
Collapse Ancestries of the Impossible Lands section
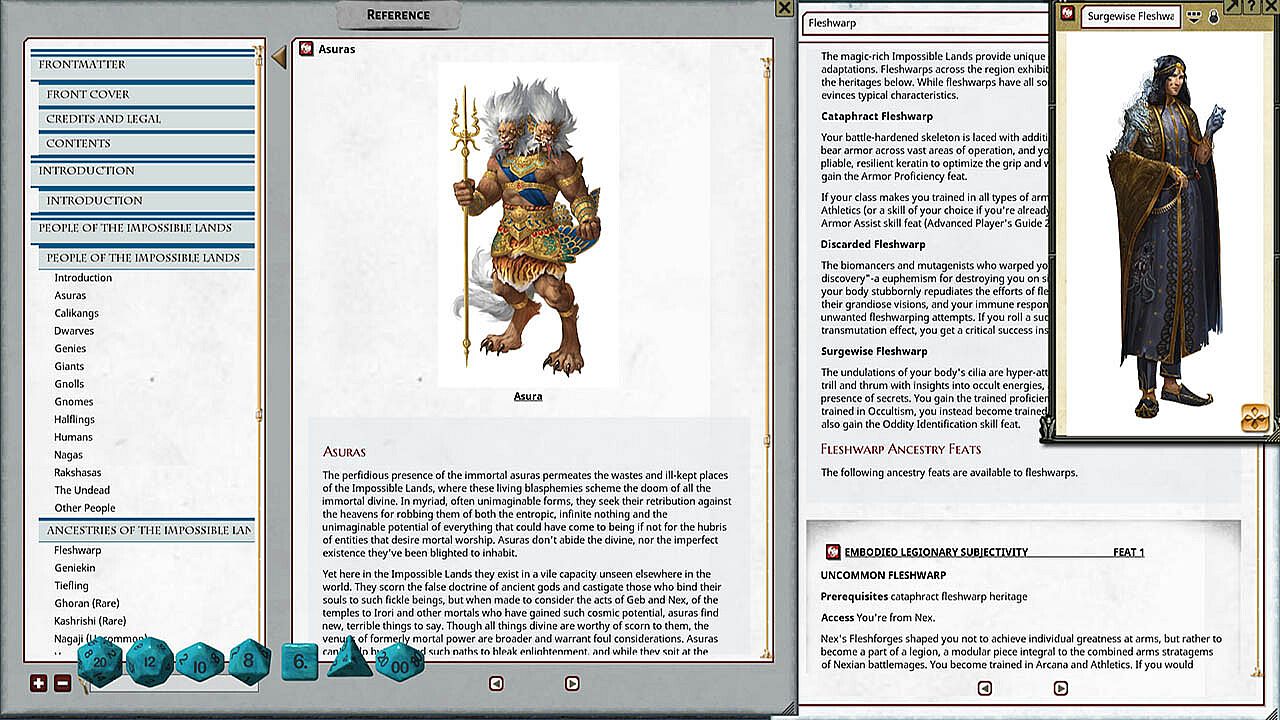pyautogui.click(x=149, y=530)
